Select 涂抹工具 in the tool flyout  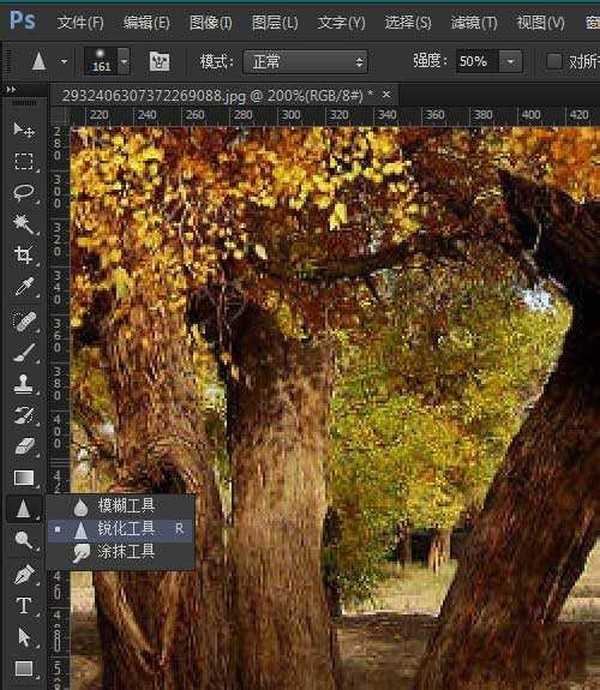[126, 551]
